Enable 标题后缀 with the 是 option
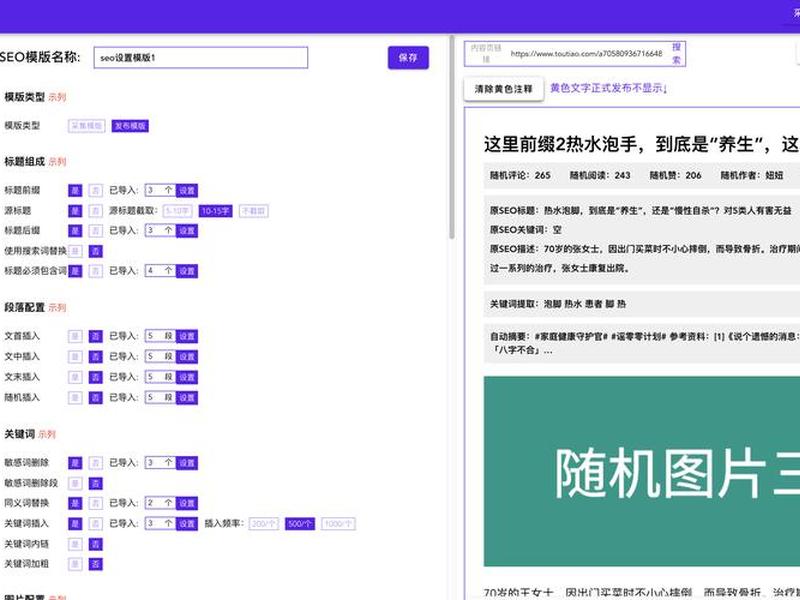The width and height of the screenshot is (800, 600). tap(75, 231)
